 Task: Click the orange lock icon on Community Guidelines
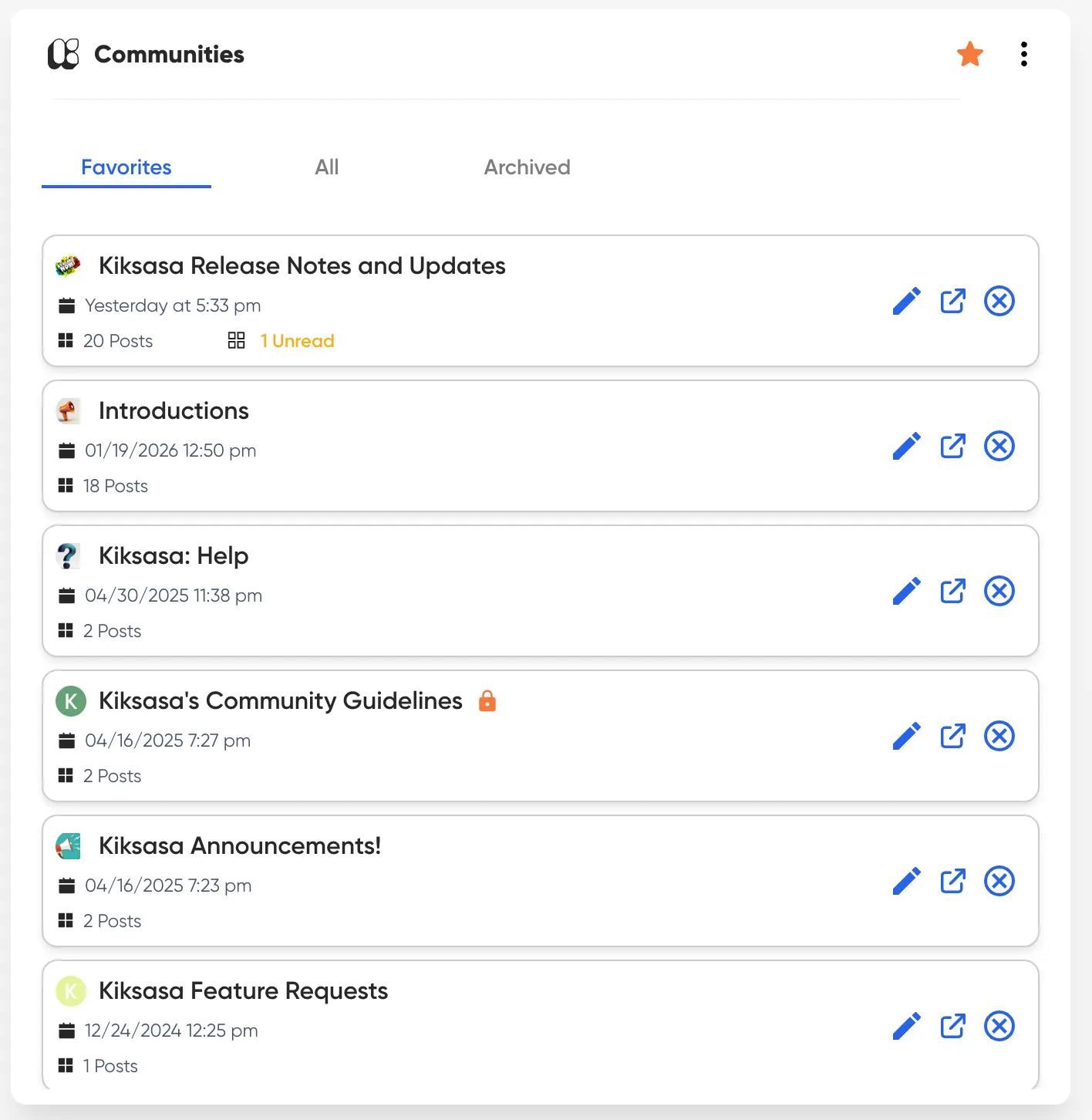pyautogui.click(x=487, y=700)
